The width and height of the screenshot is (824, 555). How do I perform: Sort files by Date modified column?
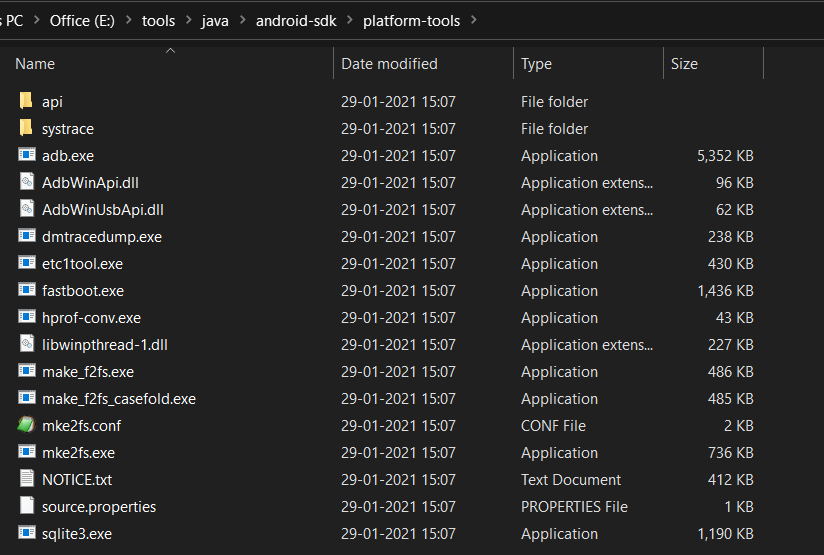click(x=389, y=64)
